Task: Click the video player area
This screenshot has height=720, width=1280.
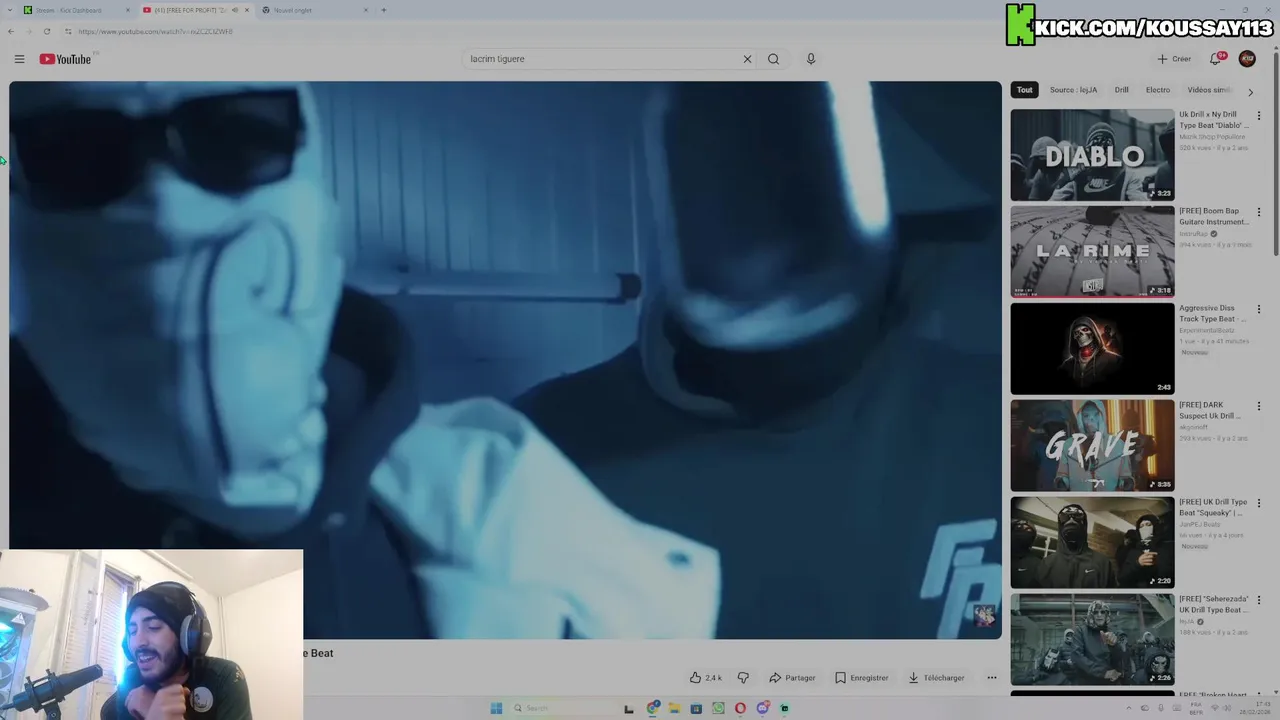Action: tap(505, 360)
